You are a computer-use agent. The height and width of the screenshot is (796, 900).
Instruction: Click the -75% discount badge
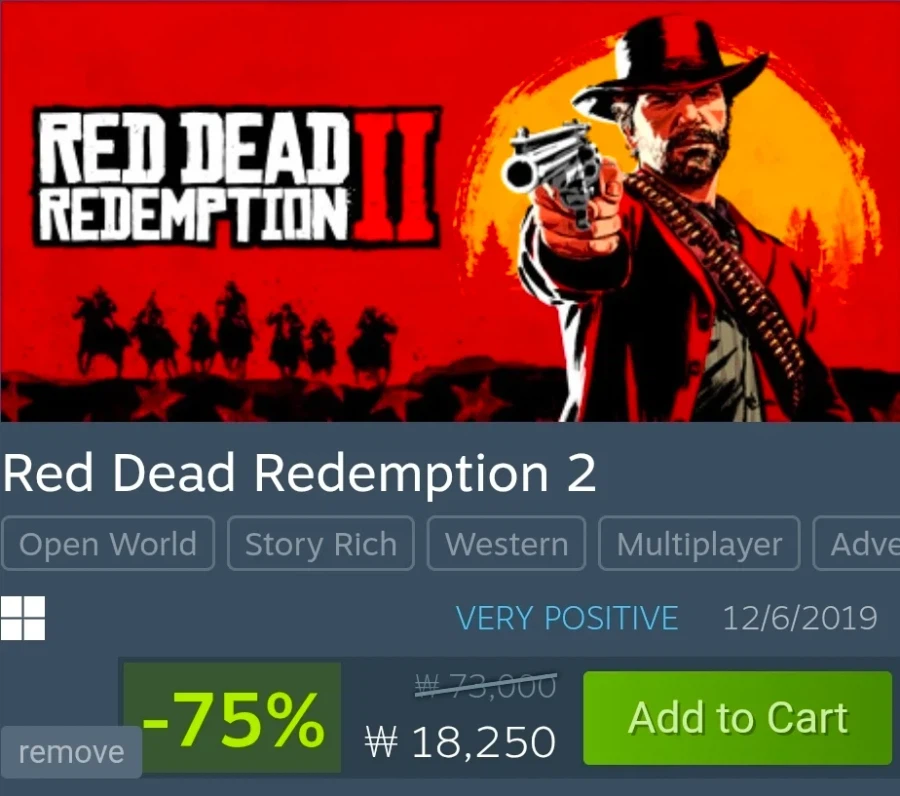tap(232, 717)
